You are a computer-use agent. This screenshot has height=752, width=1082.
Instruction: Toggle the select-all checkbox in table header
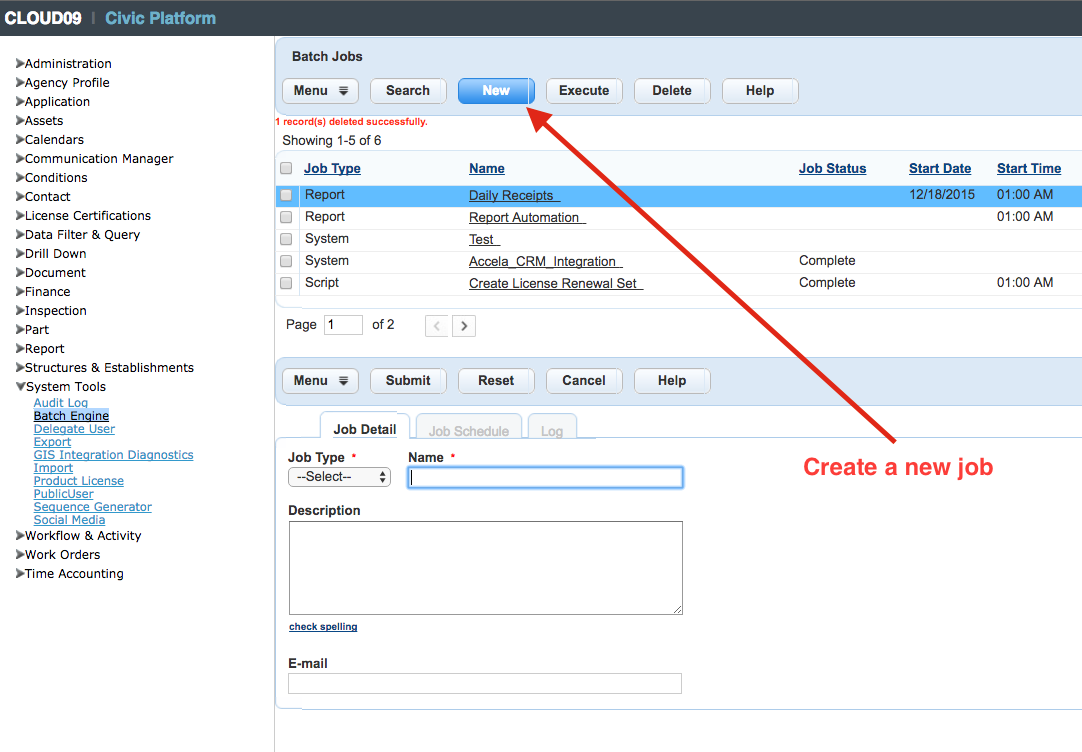coord(287,168)
